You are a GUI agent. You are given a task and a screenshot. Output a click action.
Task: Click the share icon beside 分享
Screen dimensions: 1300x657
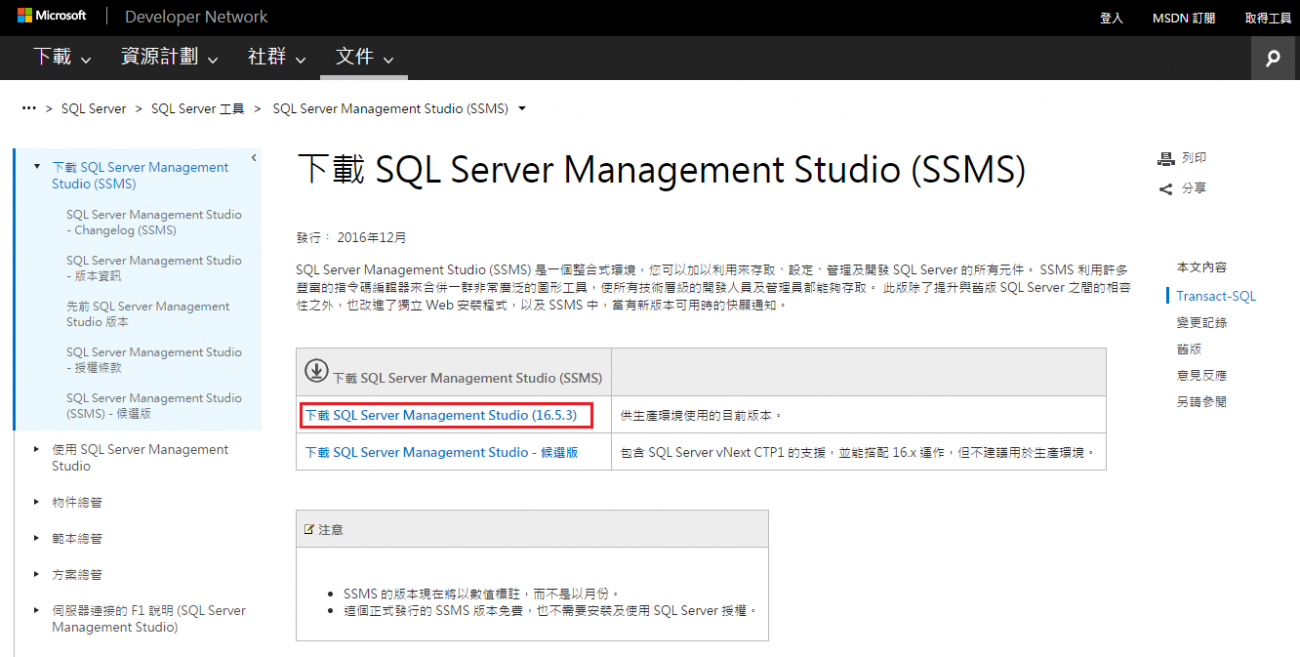point(1165,188)
